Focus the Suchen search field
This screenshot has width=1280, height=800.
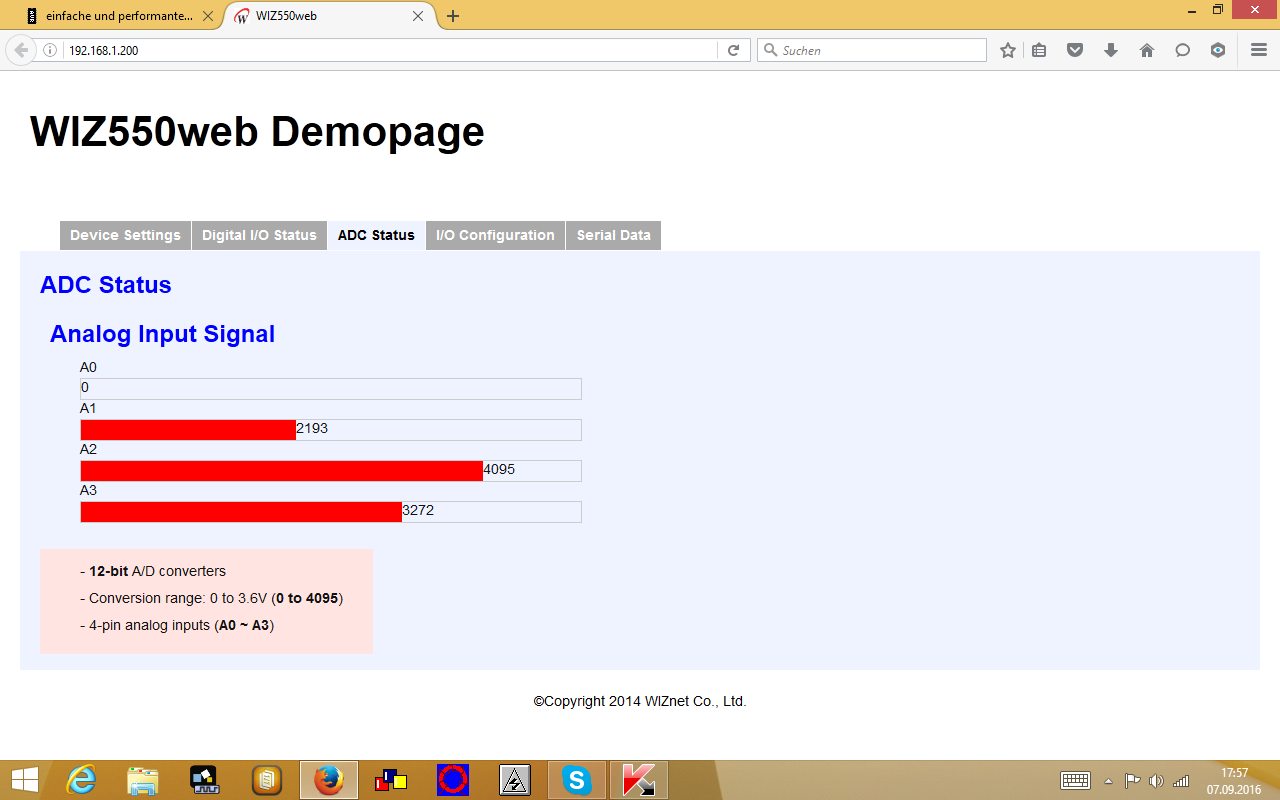click(872, 50)
